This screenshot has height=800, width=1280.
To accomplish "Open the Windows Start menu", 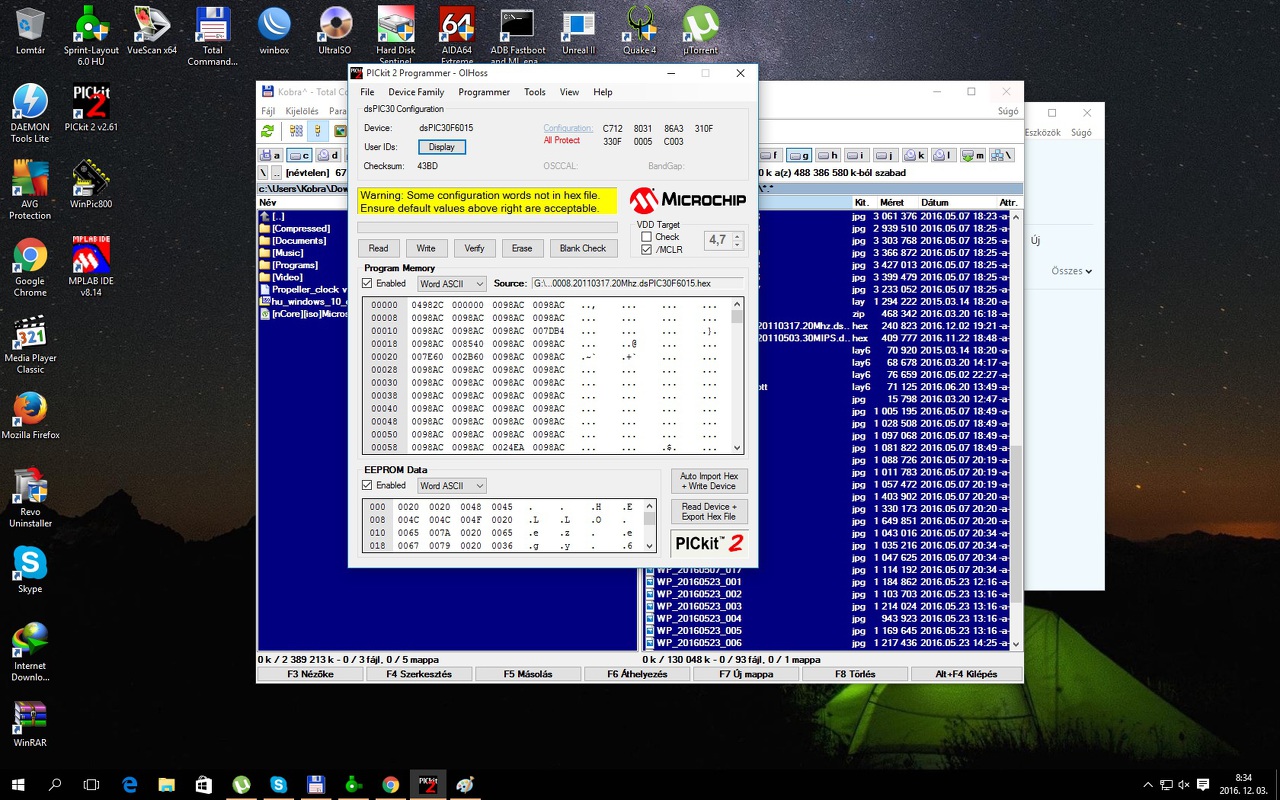I will pos(18,785).
